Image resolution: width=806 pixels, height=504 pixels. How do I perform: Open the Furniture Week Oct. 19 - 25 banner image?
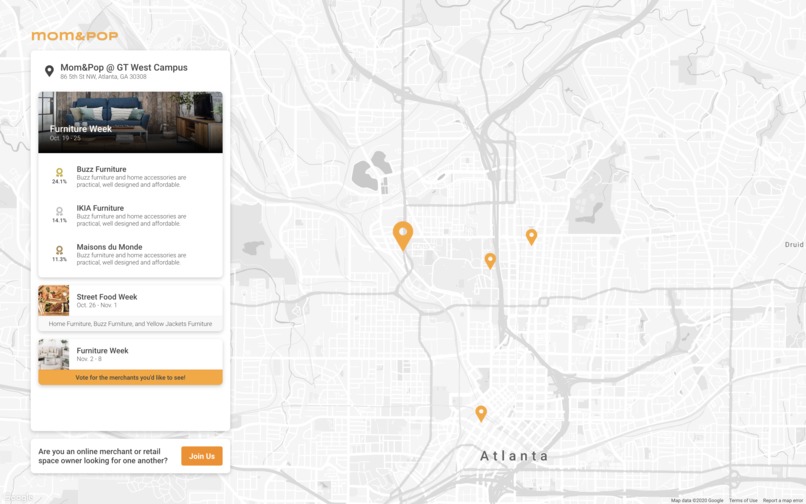point(131,122)
